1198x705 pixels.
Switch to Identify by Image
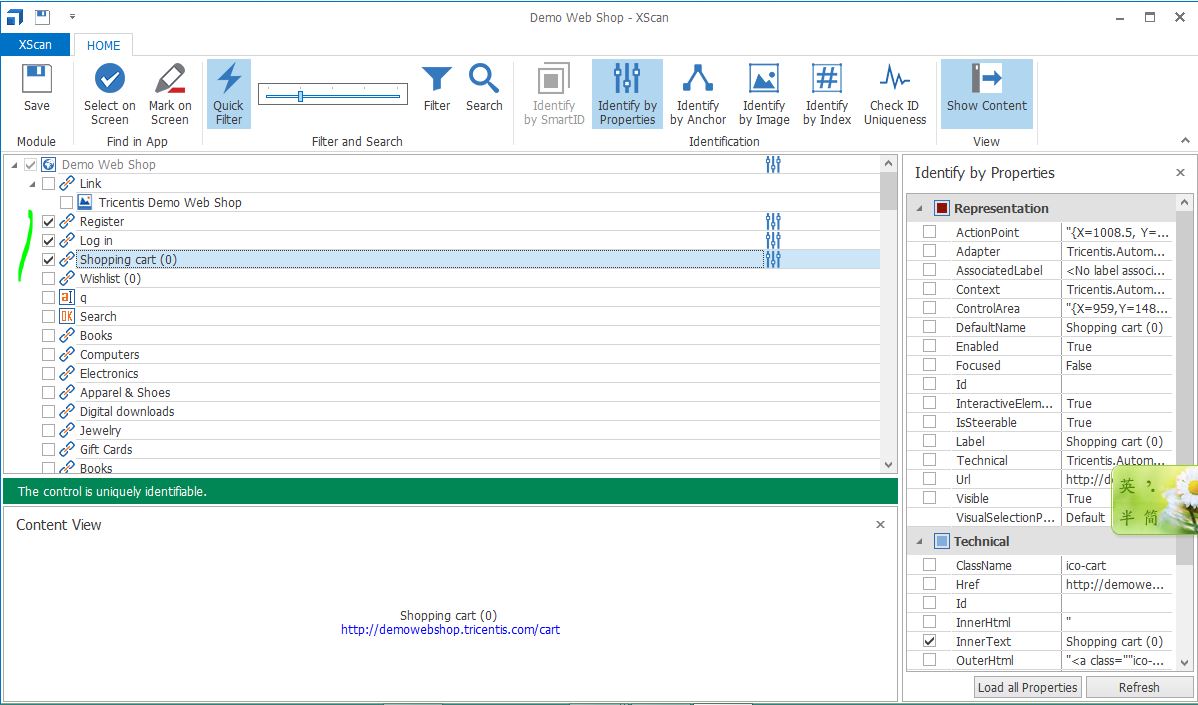pos(764,95)
